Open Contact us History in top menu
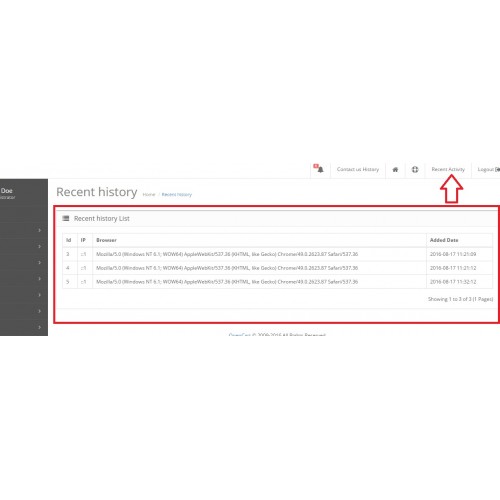 tap(358, 169)
